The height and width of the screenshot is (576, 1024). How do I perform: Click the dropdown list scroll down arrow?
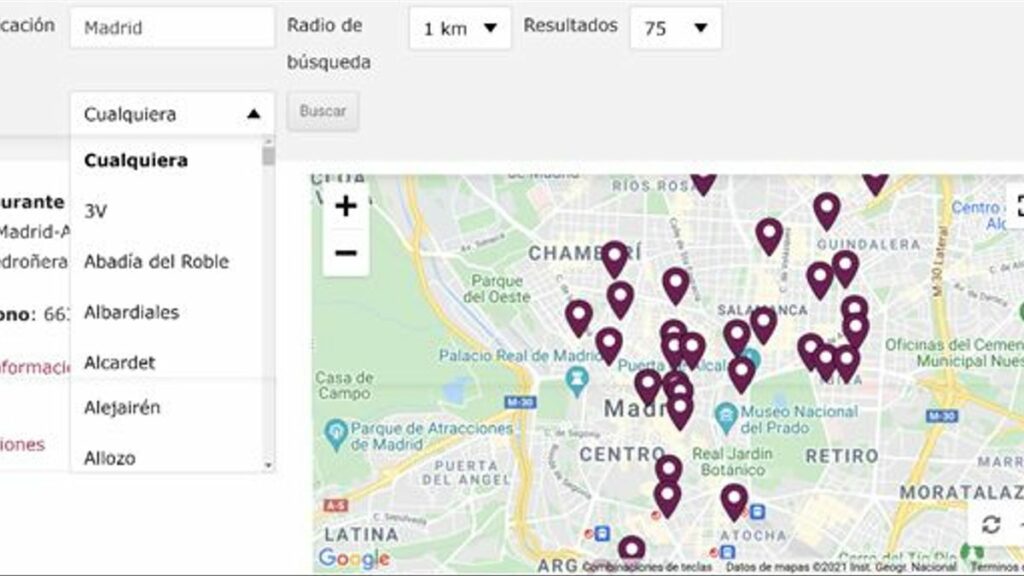click(268, 466)
